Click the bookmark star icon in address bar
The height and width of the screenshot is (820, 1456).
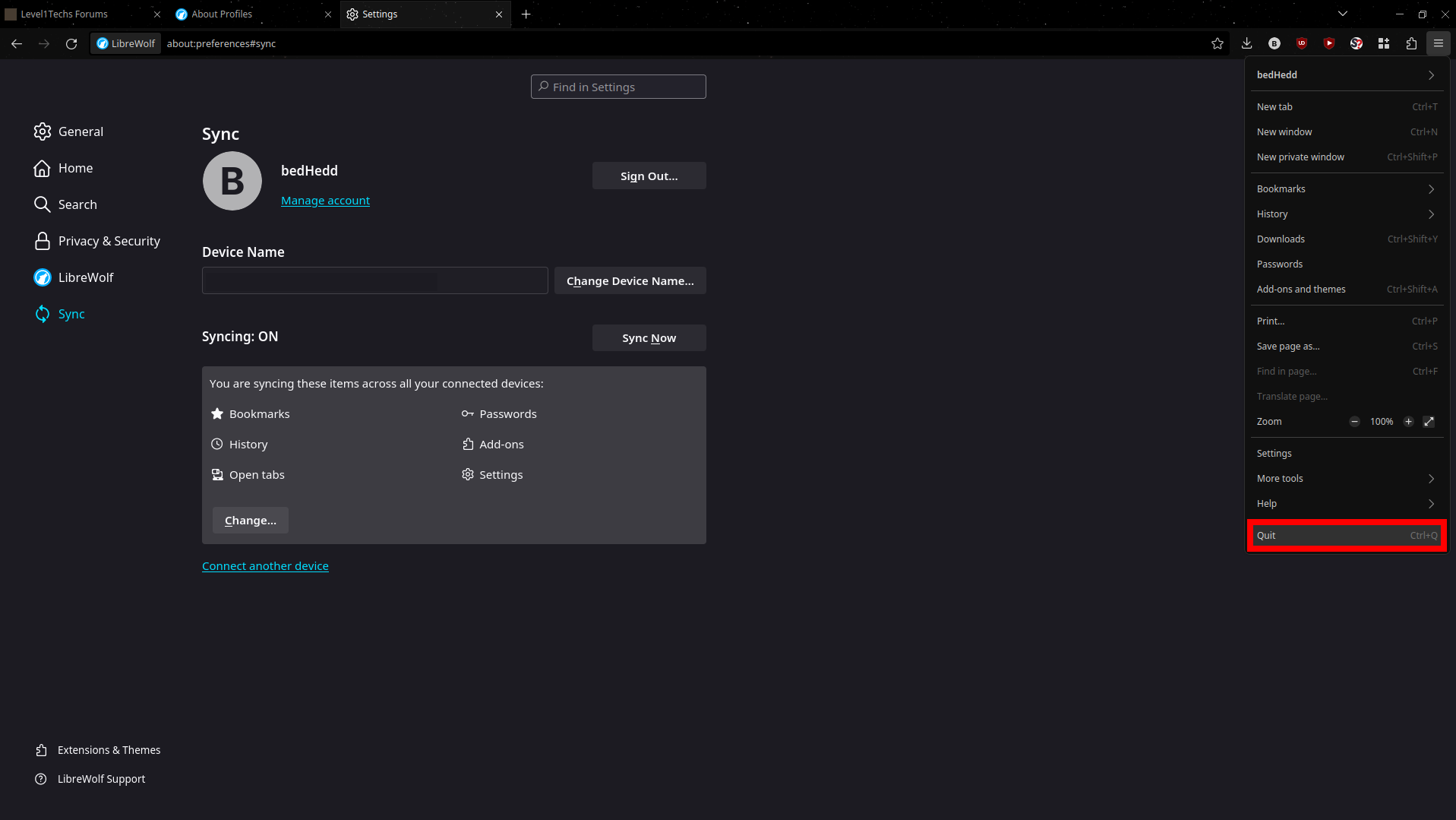click(x=1217, y=44)
